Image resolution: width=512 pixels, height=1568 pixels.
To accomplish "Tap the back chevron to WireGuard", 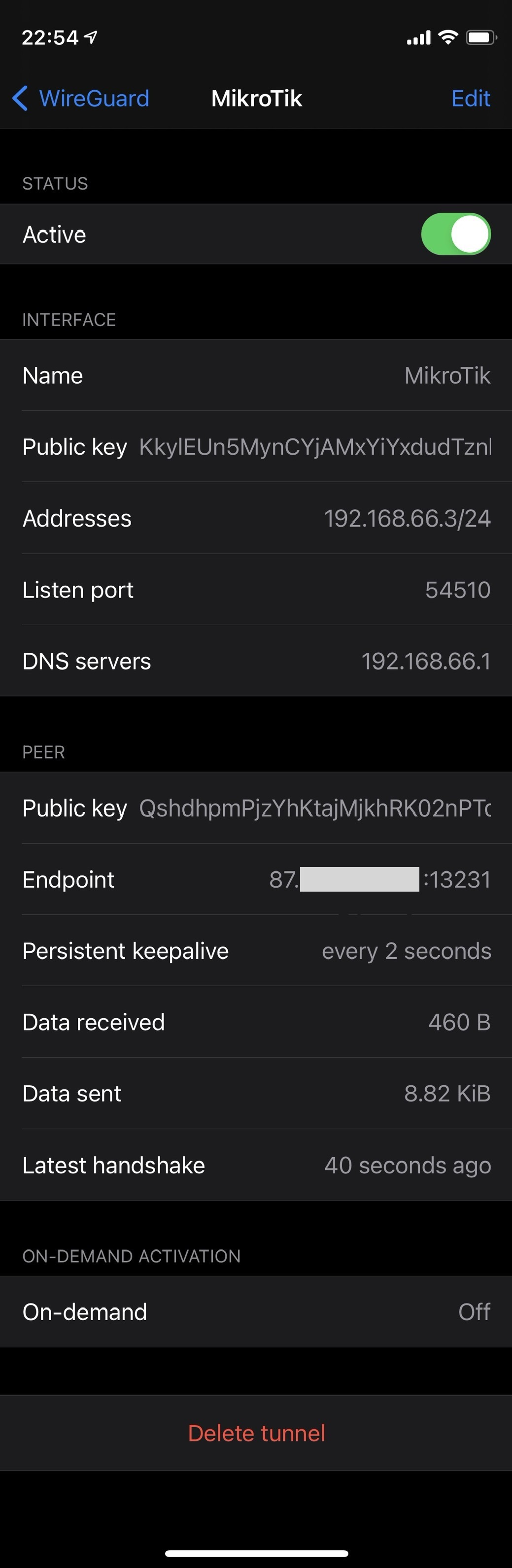I will pos(20,98).
